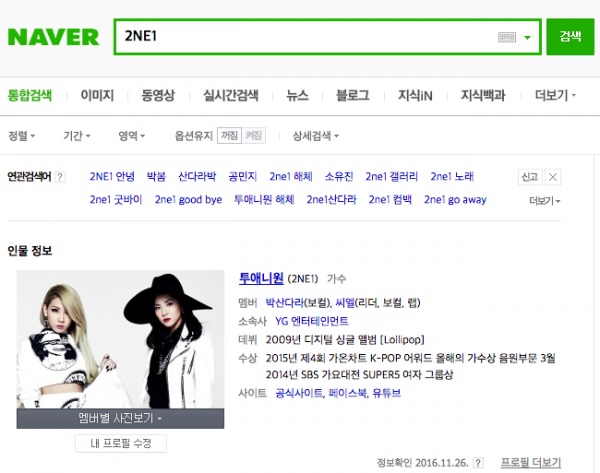Open the on-screen keyboard icon

507,37
